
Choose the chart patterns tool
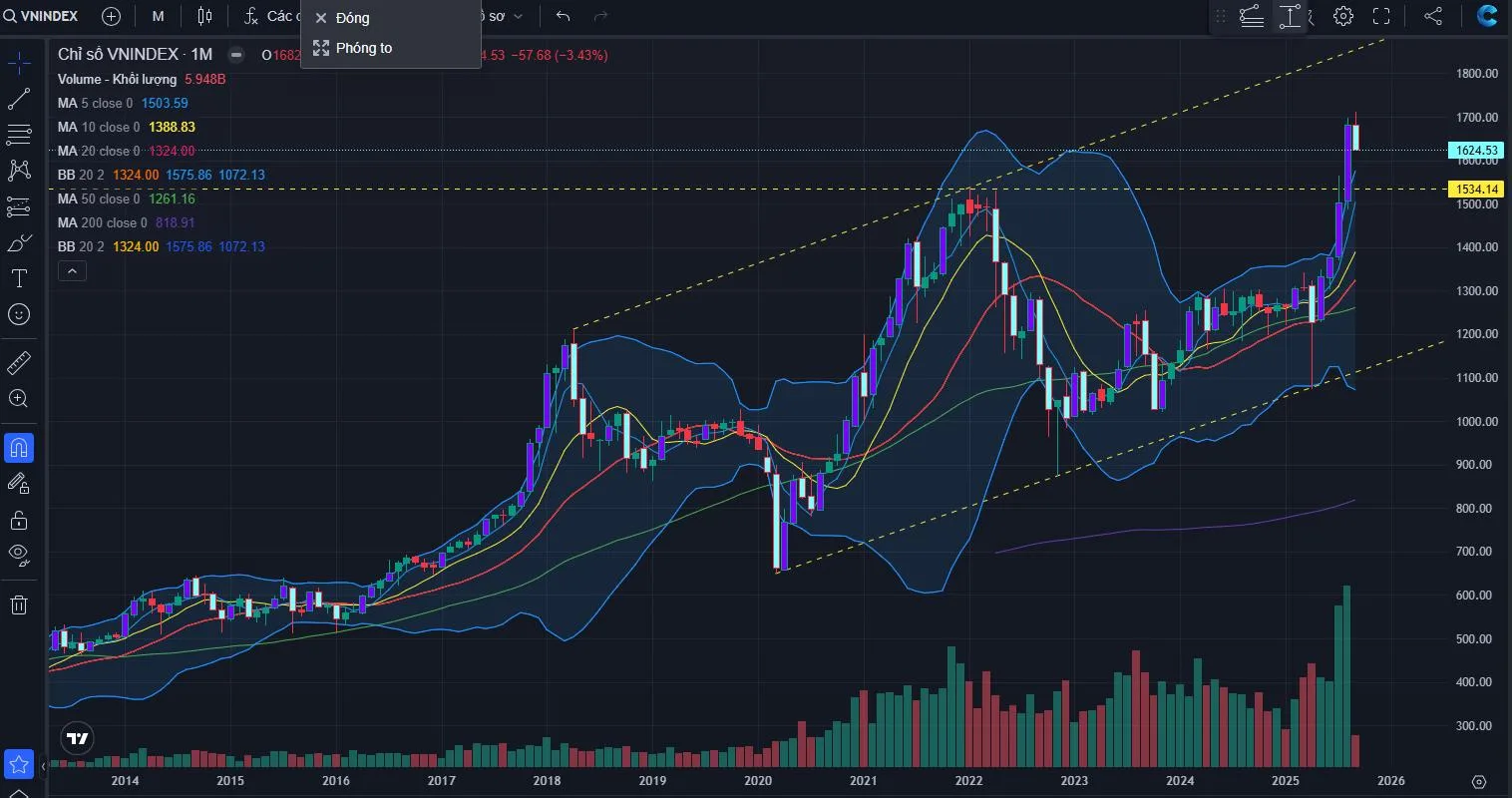click(x=19, y=171)
